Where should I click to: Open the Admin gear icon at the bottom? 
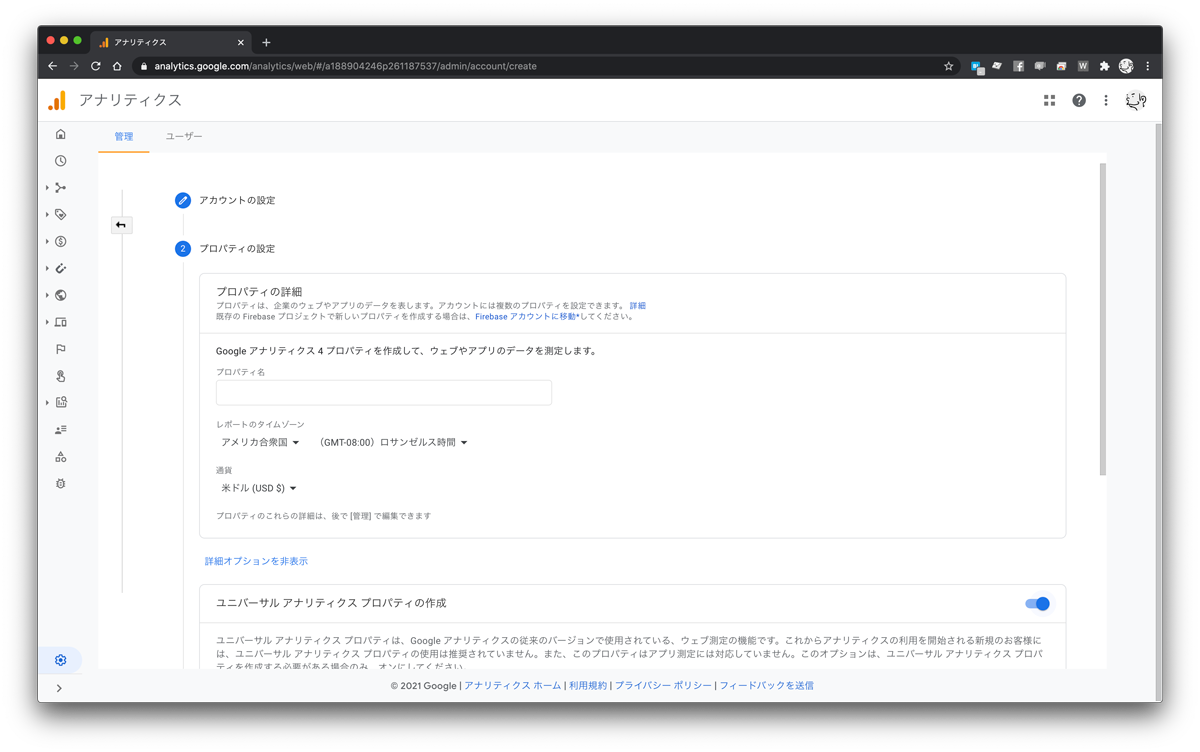tap(60, 660)
